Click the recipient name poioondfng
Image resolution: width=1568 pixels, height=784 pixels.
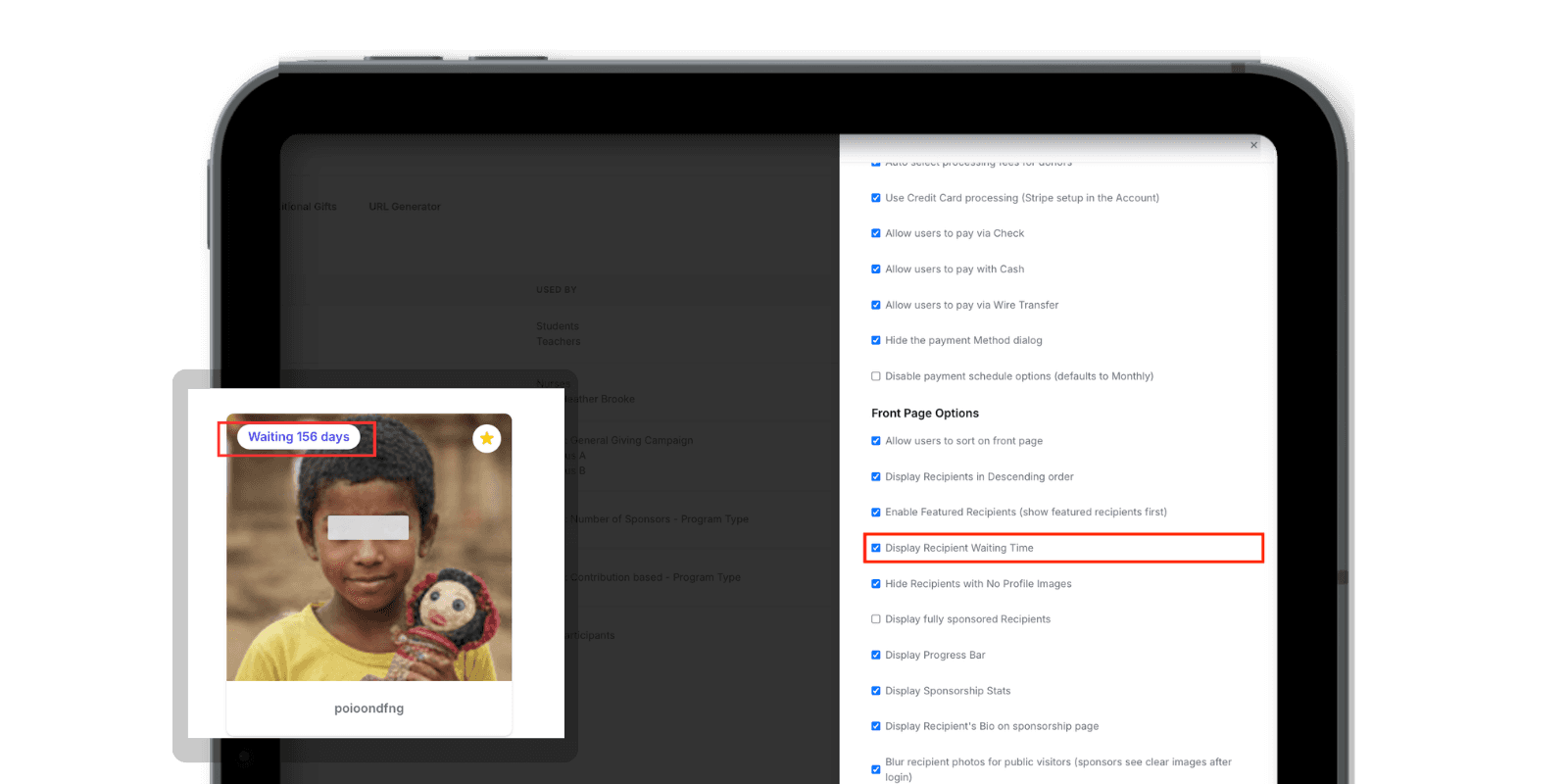pos(369,709)
